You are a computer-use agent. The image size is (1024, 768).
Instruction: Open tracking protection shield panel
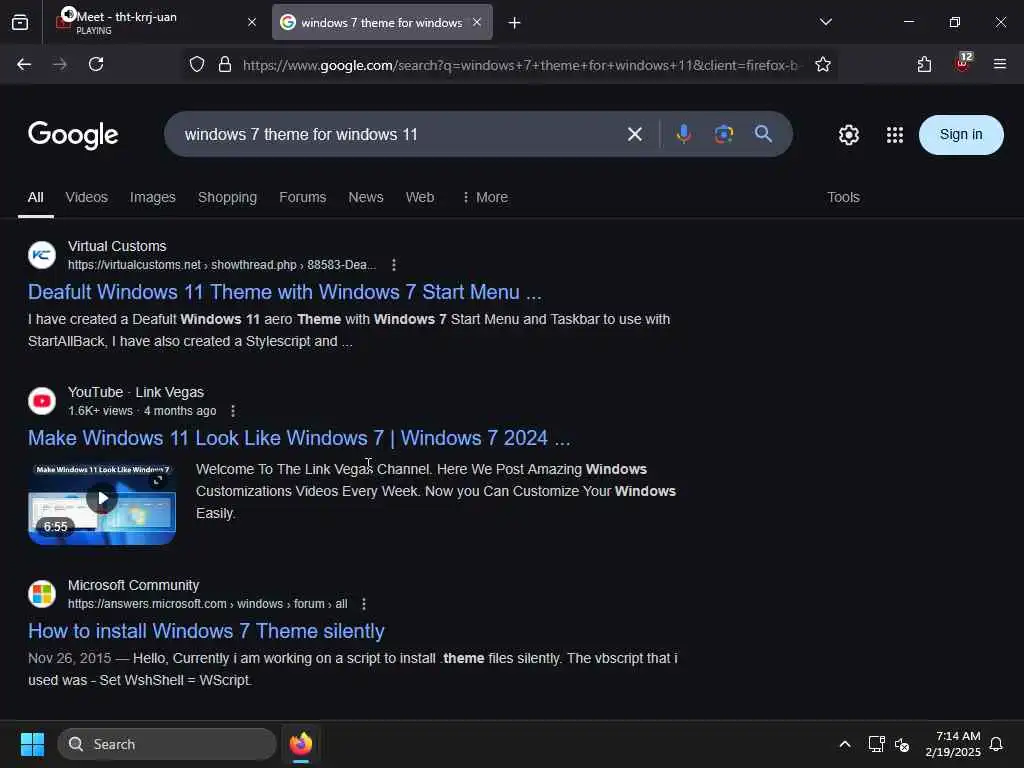point(197,65)
